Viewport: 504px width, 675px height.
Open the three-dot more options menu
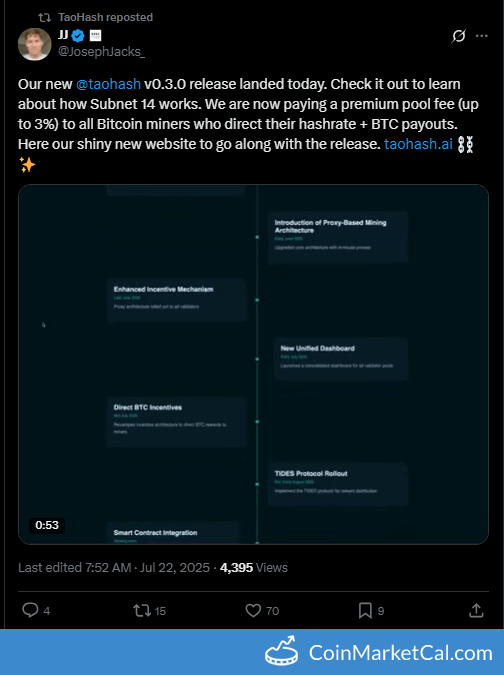[x=482, y=36]
